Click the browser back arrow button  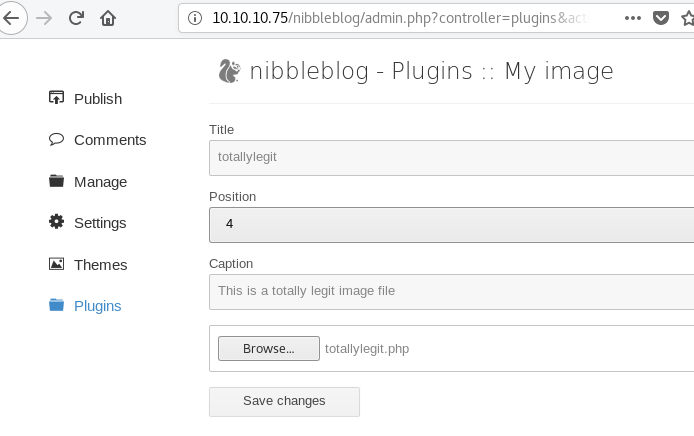coord(10,18)
